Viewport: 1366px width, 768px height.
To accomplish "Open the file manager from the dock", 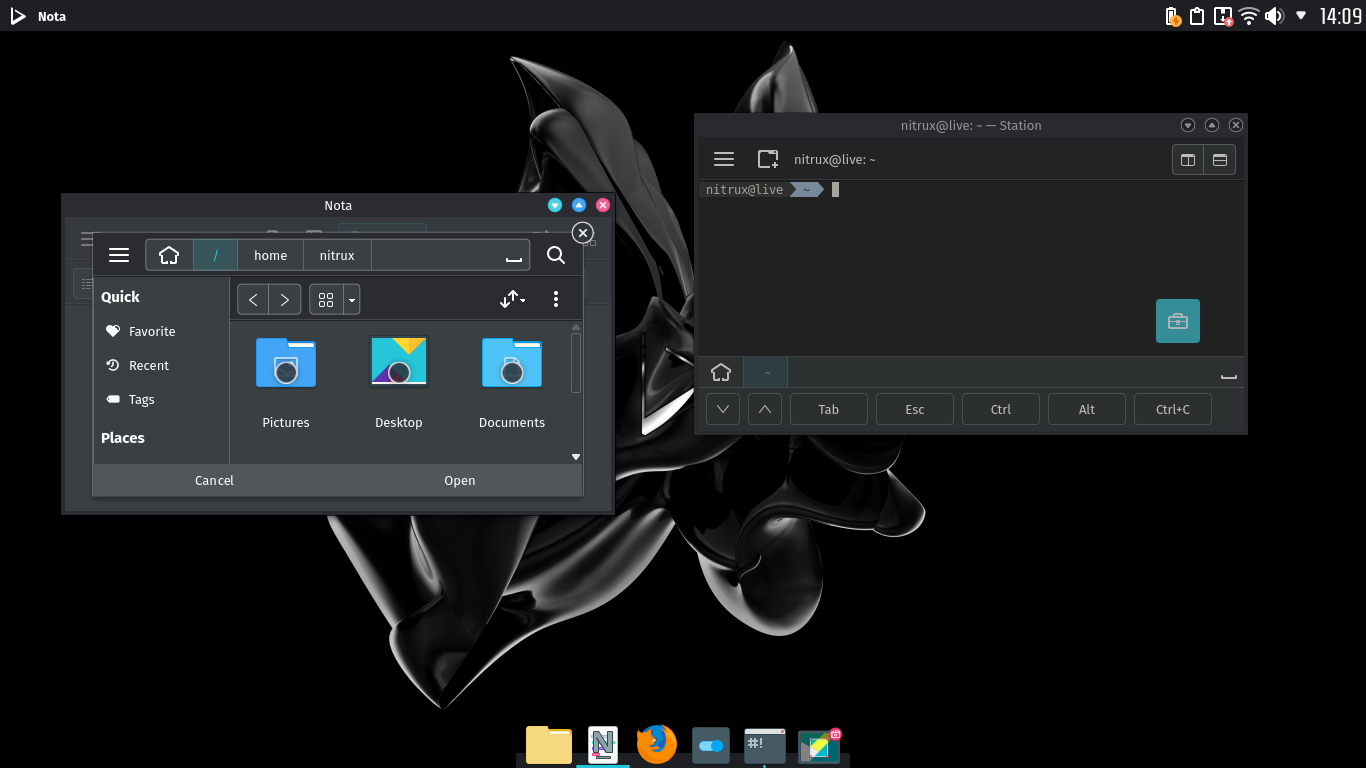I will [549, 745].
